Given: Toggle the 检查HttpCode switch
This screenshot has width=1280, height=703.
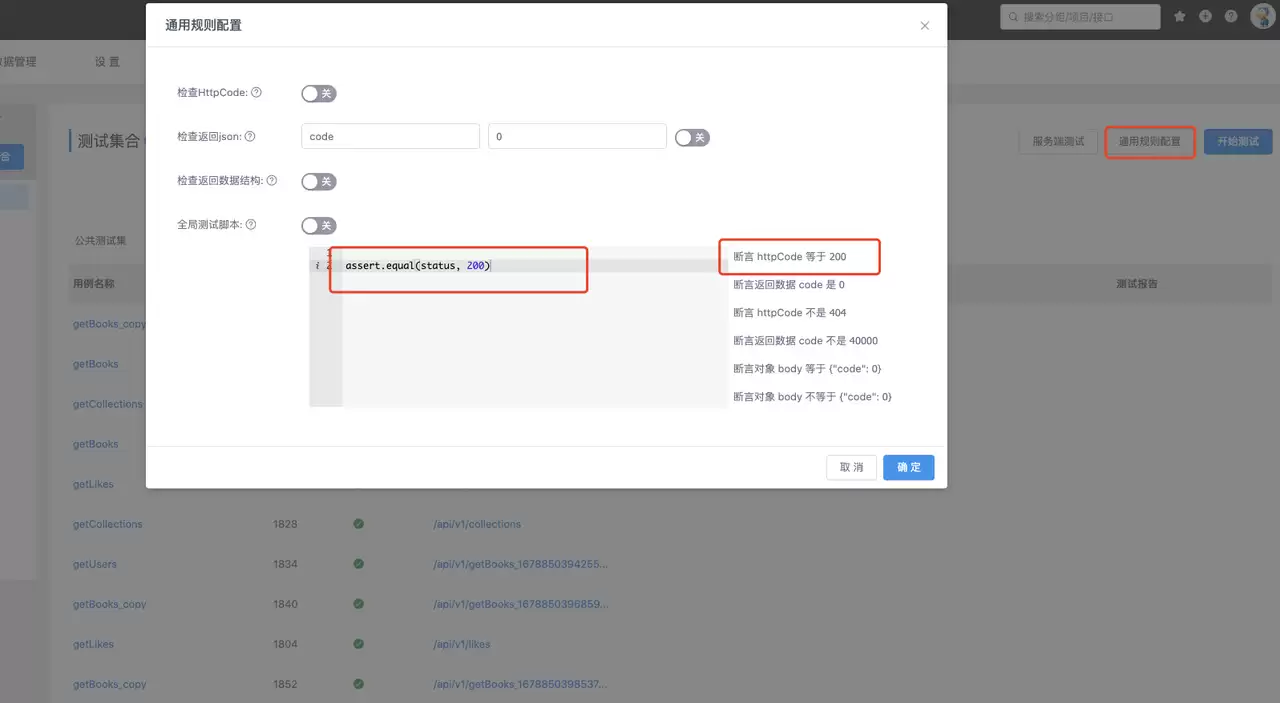Looking at the screenshot, I should [x=319, y=93].
